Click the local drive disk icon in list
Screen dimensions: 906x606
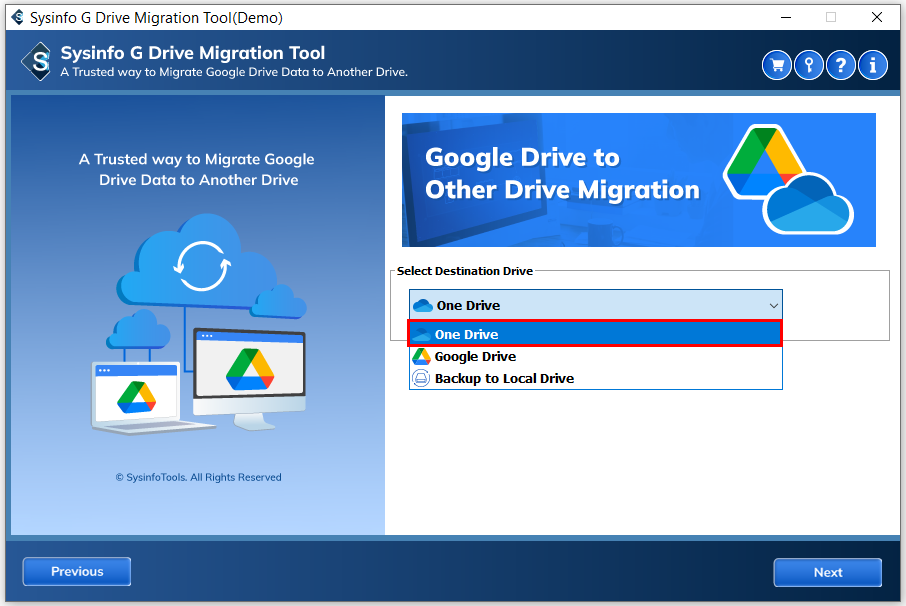pyautogui.click(x=421, y=379)
